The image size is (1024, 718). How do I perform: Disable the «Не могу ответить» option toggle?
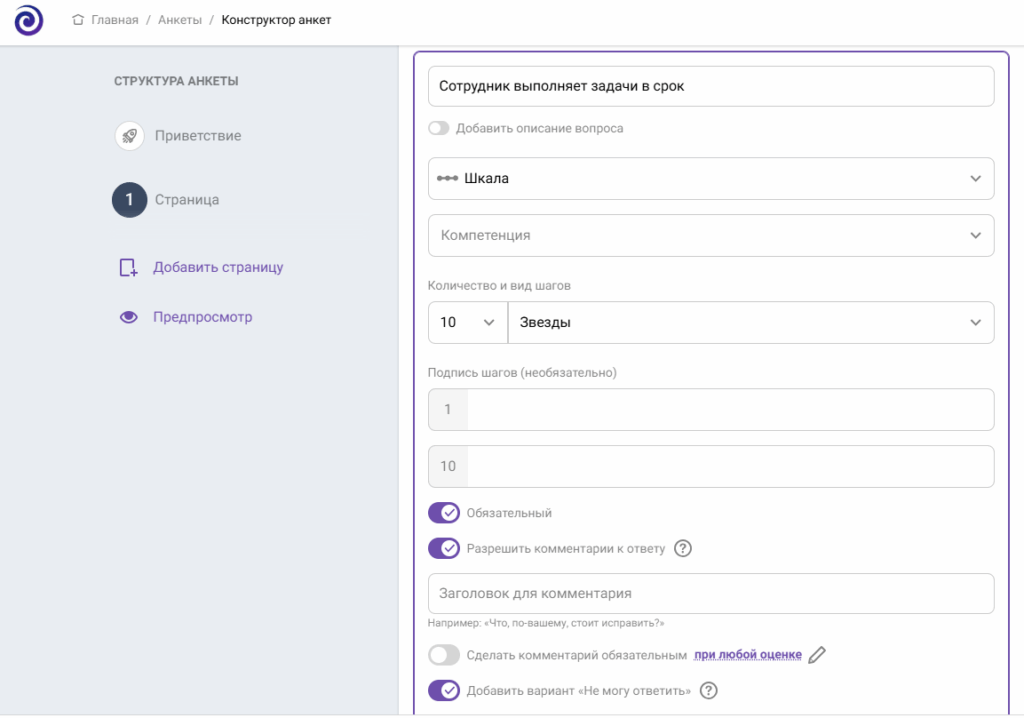(x=444, y=690)
